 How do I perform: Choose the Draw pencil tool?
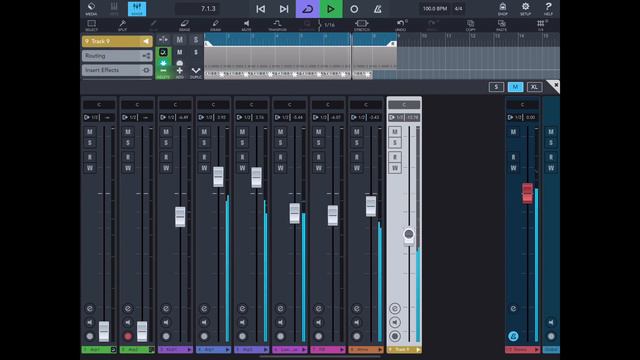[x=216, y=25]
